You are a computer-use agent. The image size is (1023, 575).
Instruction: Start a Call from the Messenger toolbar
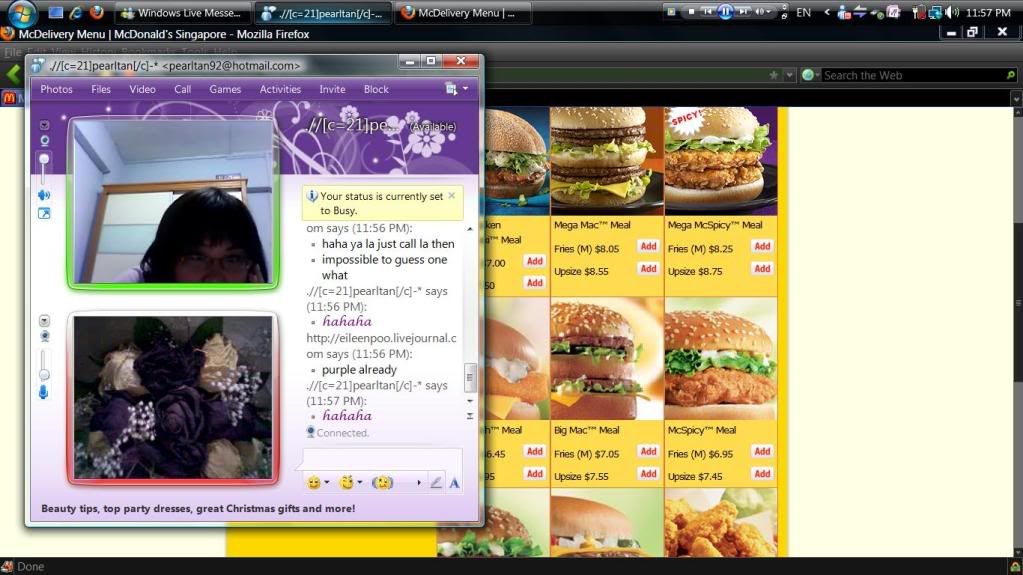coord(182,89)
